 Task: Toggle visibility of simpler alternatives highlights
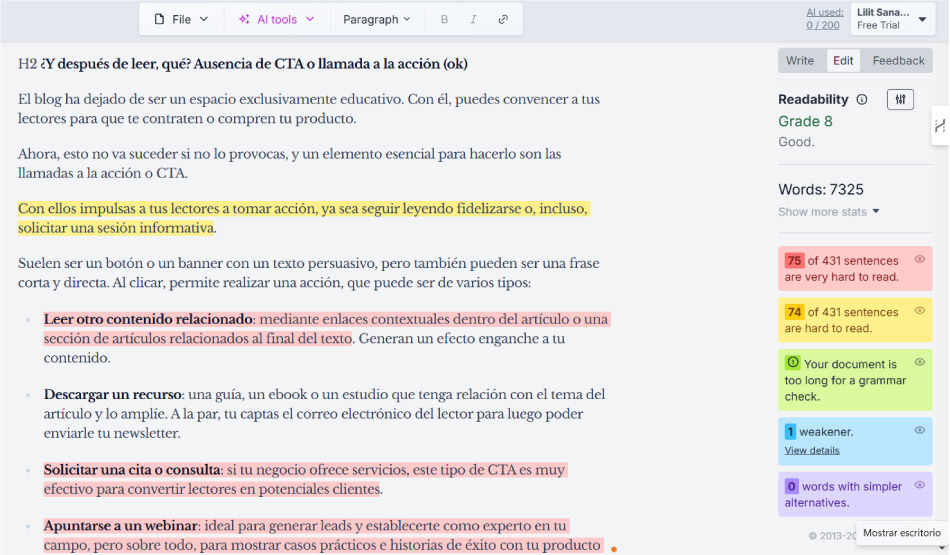919,485
